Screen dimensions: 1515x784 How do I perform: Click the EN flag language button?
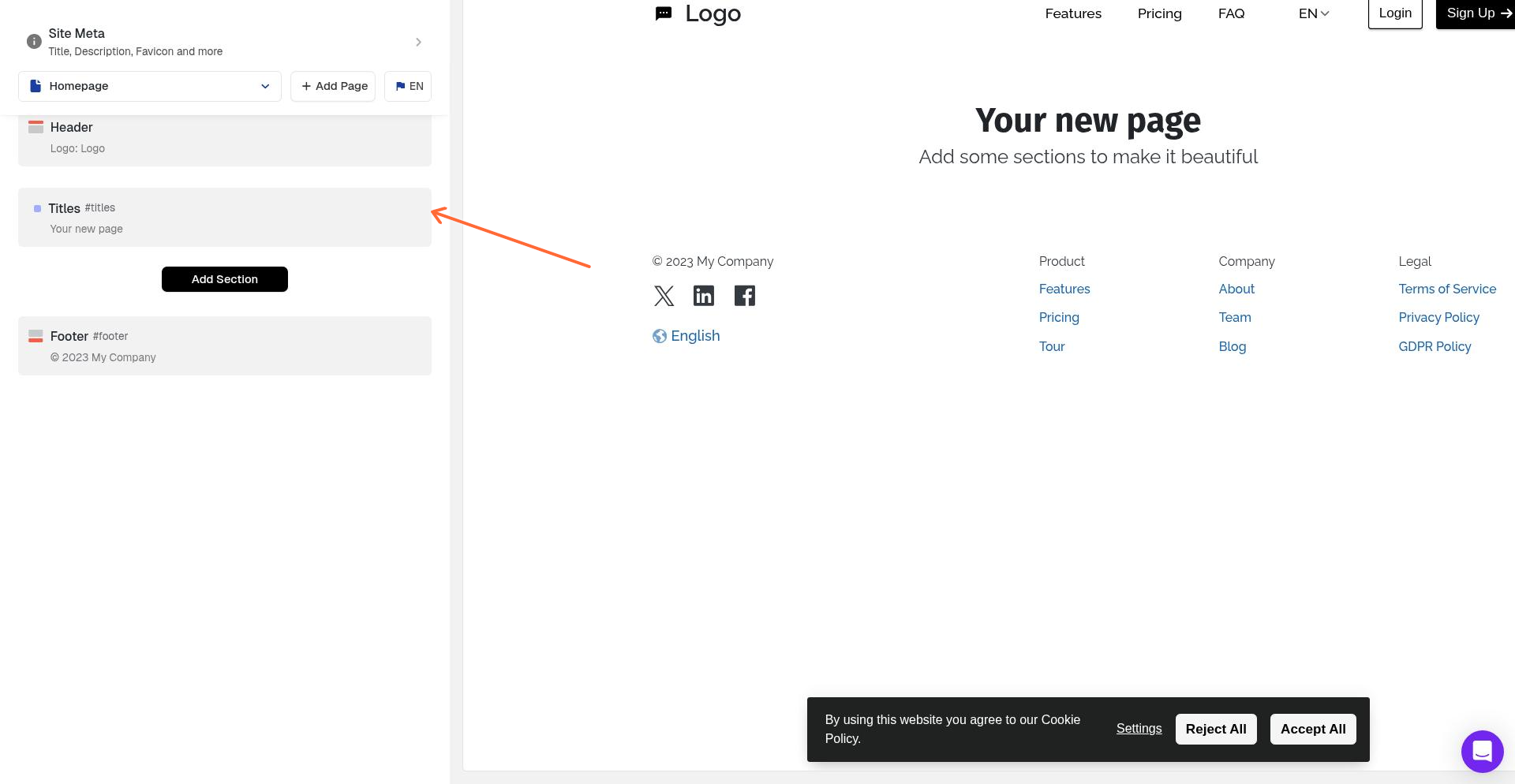[x=407, y=86]
